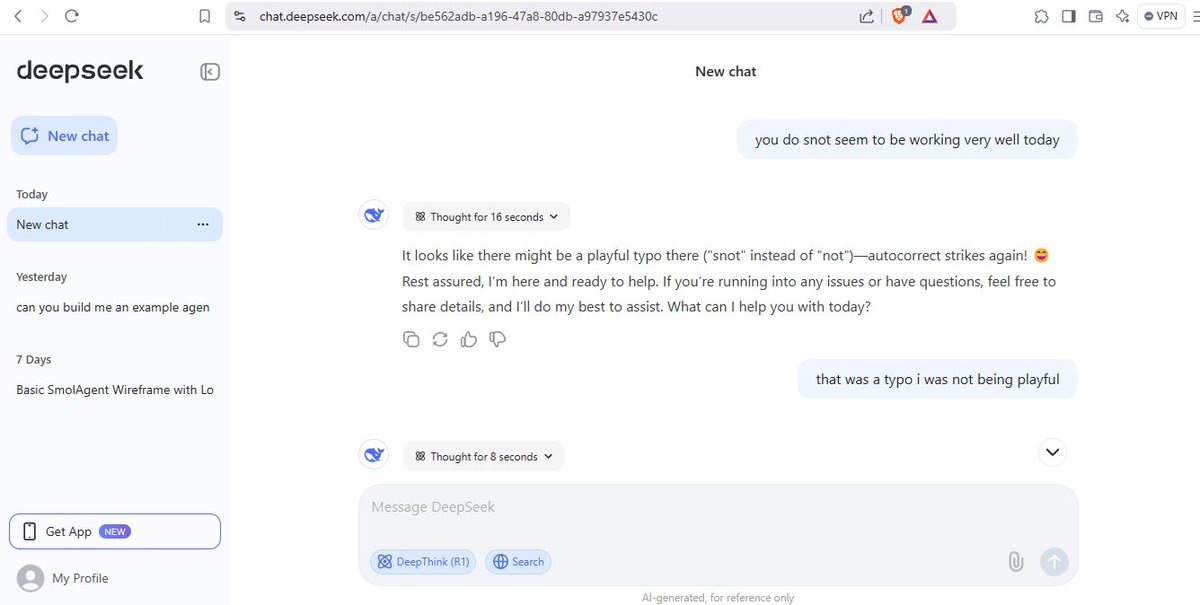Viewport: 1200px width, 605px height.
Task: Open the VPN button
Action: click(1161, 16)
